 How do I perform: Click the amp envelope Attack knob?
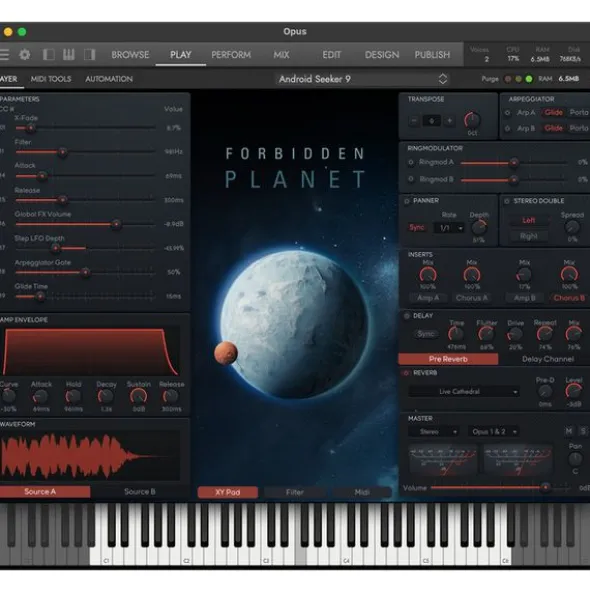coord(40,397)
